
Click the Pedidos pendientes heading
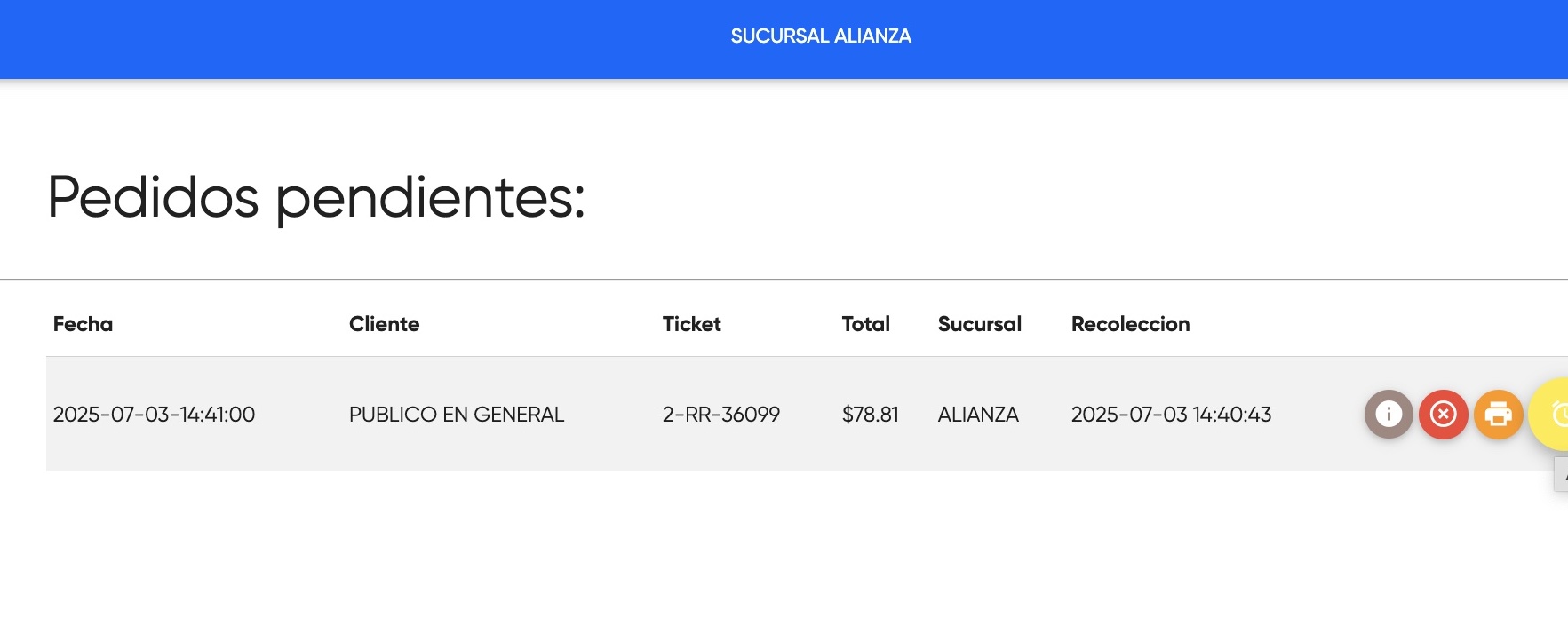click(x=316, y=197)
